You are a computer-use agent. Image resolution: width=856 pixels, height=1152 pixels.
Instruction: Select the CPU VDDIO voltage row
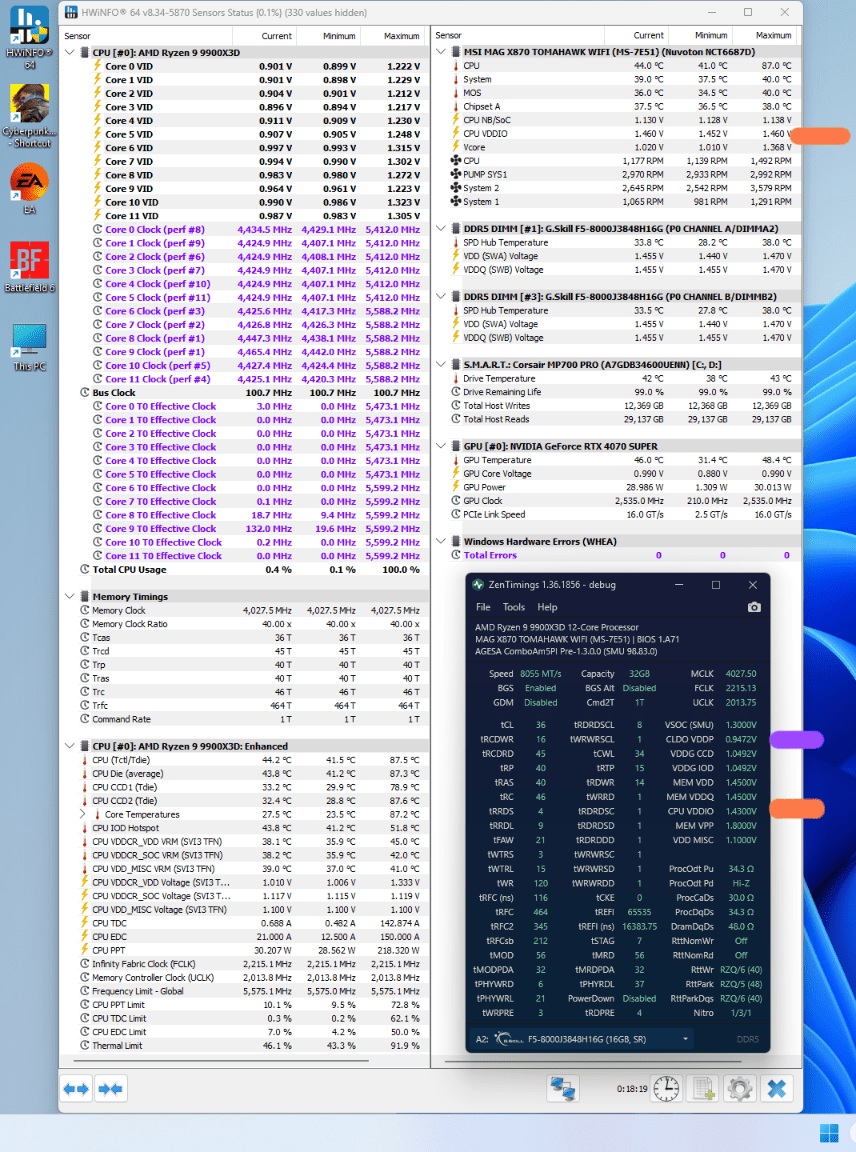coord(616,134)
